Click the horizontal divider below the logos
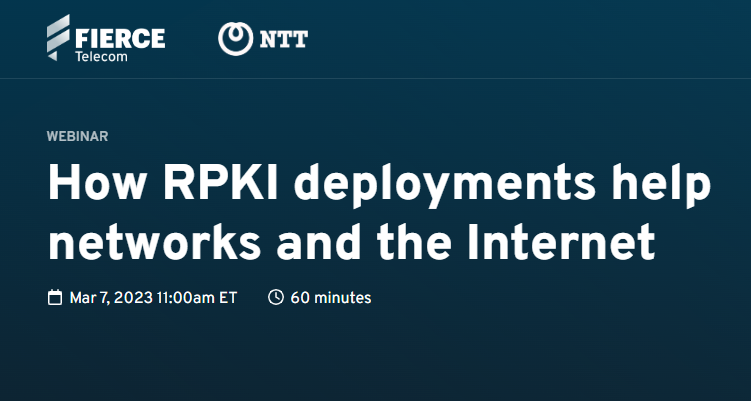The height and width of the screenshot is (402, 751). pyautogui.click(x=375, y=78)
